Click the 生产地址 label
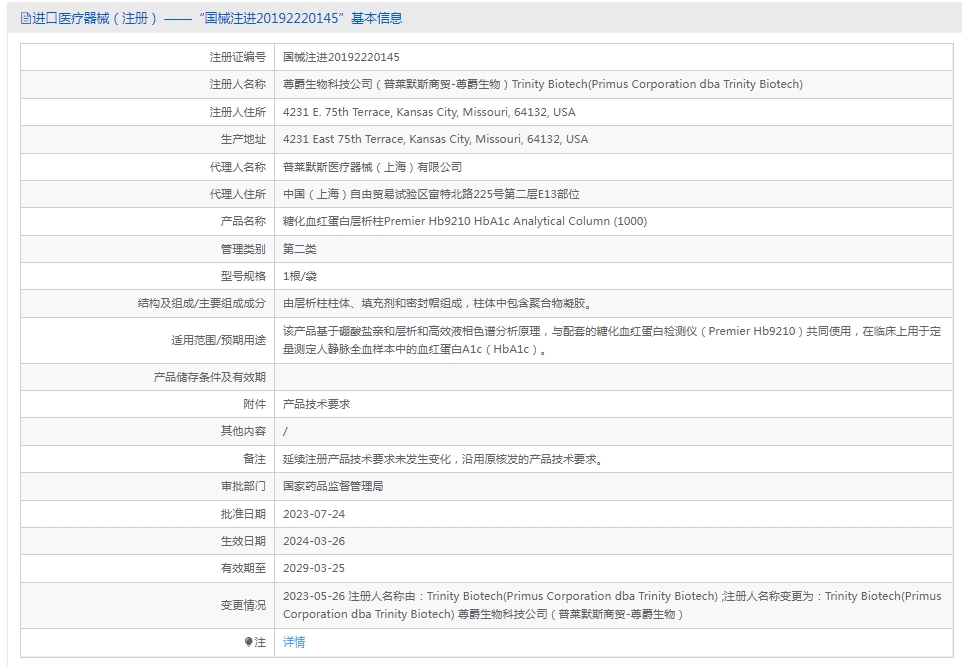 point(243,139)
